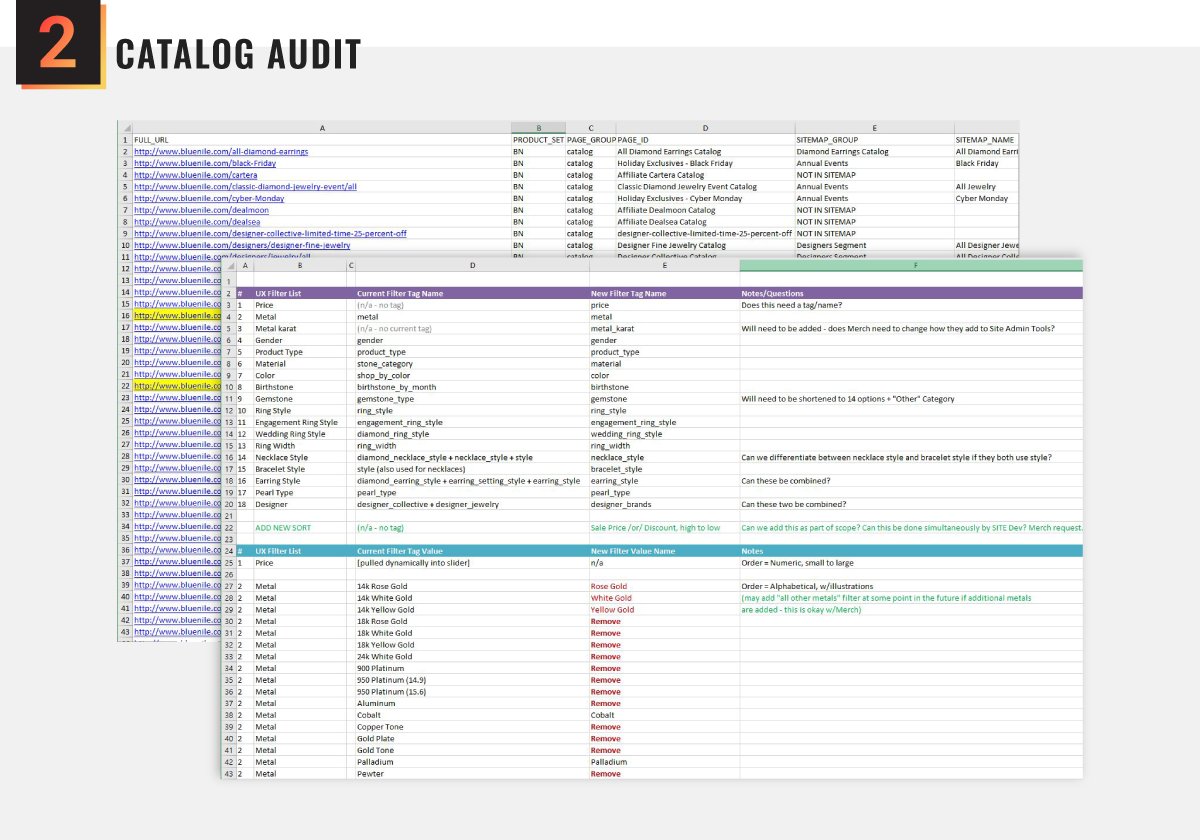
Task: Open the bluenile.com/cartera link
Action: (x=195, y=175)
